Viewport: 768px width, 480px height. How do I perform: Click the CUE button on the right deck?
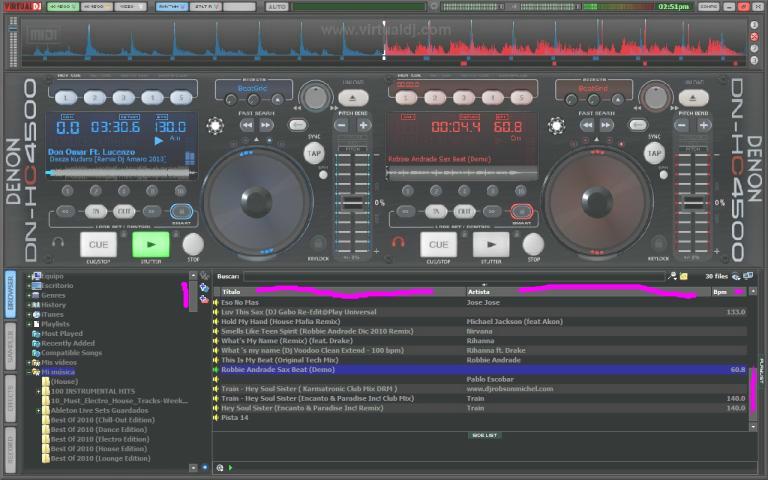[438, 243]
